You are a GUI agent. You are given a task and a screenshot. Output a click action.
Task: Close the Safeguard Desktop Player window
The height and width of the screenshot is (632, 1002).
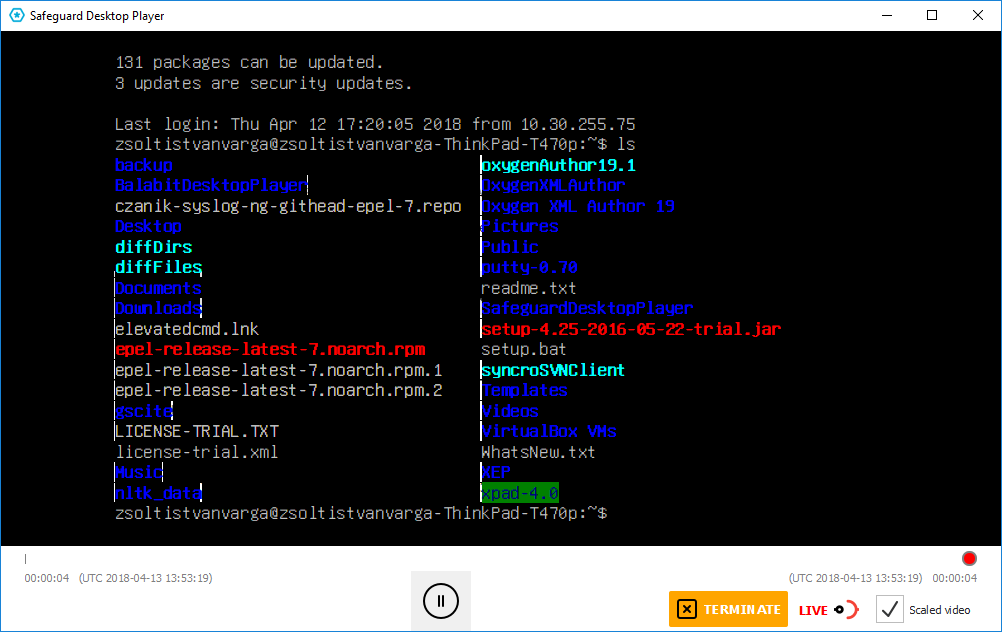[x=978, y=15]
